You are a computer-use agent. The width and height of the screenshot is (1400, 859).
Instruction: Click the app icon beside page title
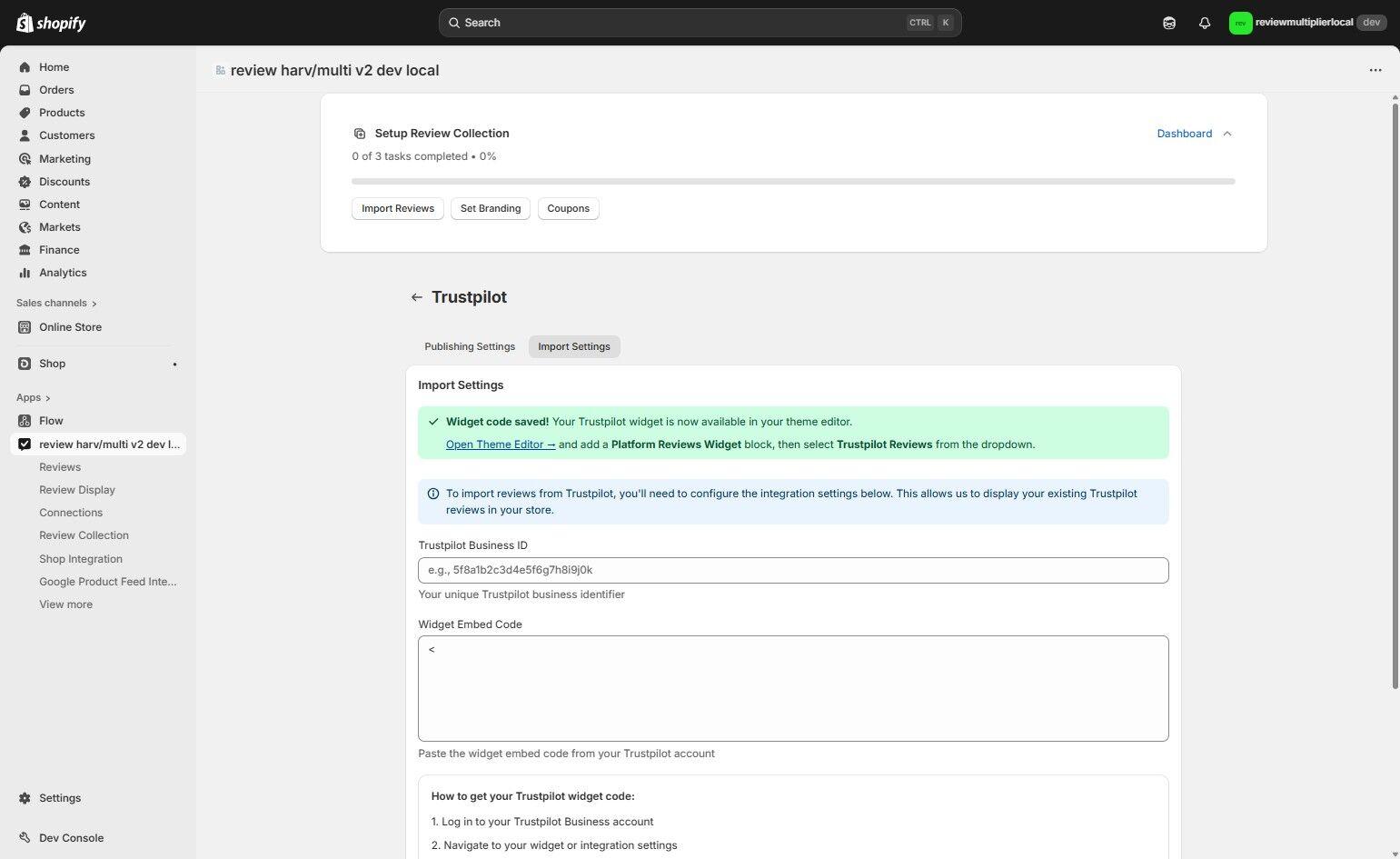tap(220, 70)
